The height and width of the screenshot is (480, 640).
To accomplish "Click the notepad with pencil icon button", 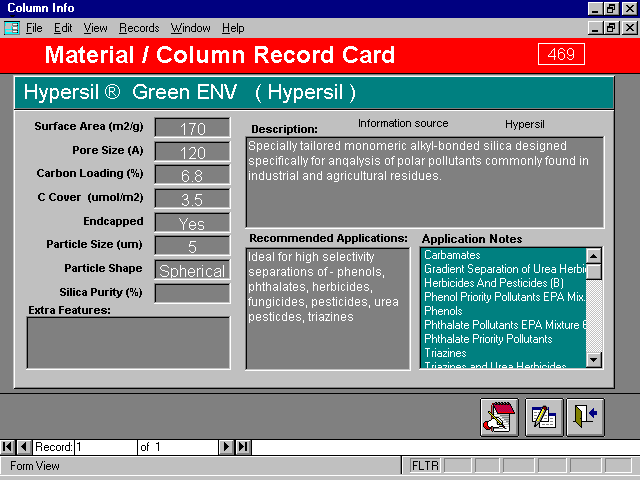I will (499, 417).
